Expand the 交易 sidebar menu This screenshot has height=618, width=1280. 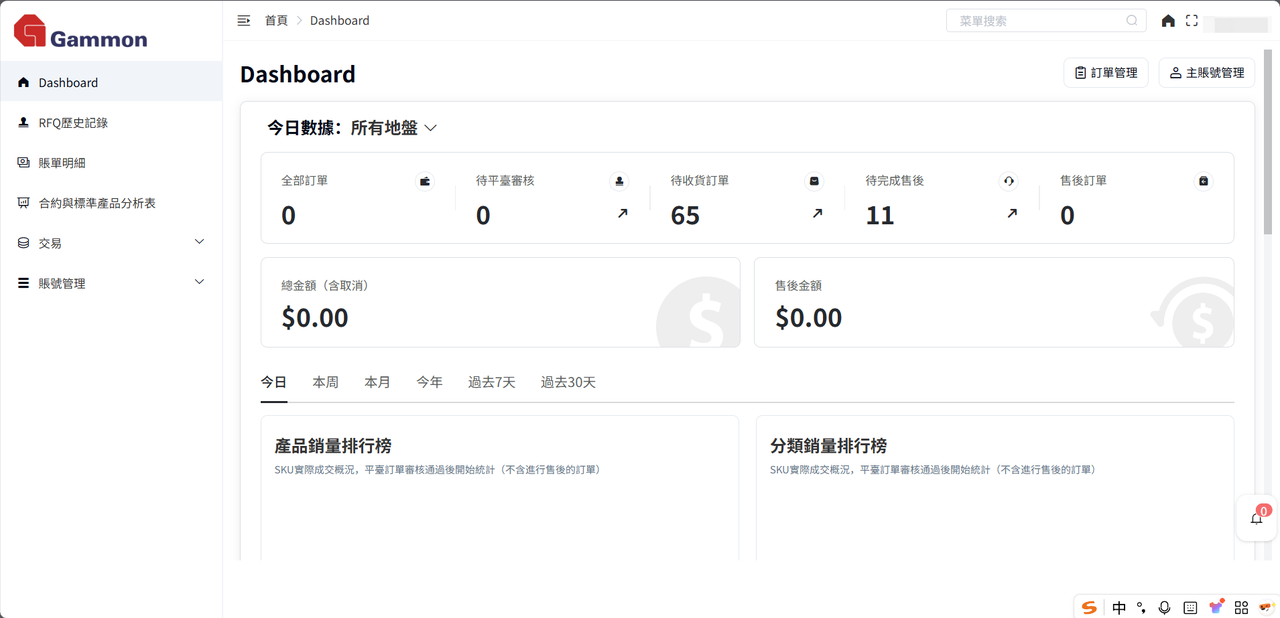click(110, 243)
